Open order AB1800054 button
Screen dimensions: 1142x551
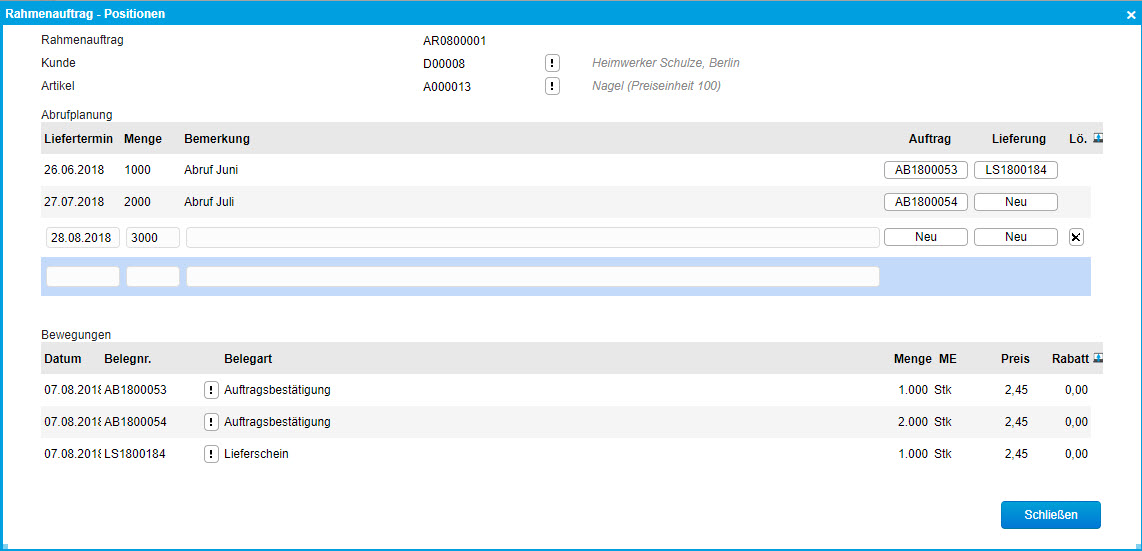pos(926,202)
